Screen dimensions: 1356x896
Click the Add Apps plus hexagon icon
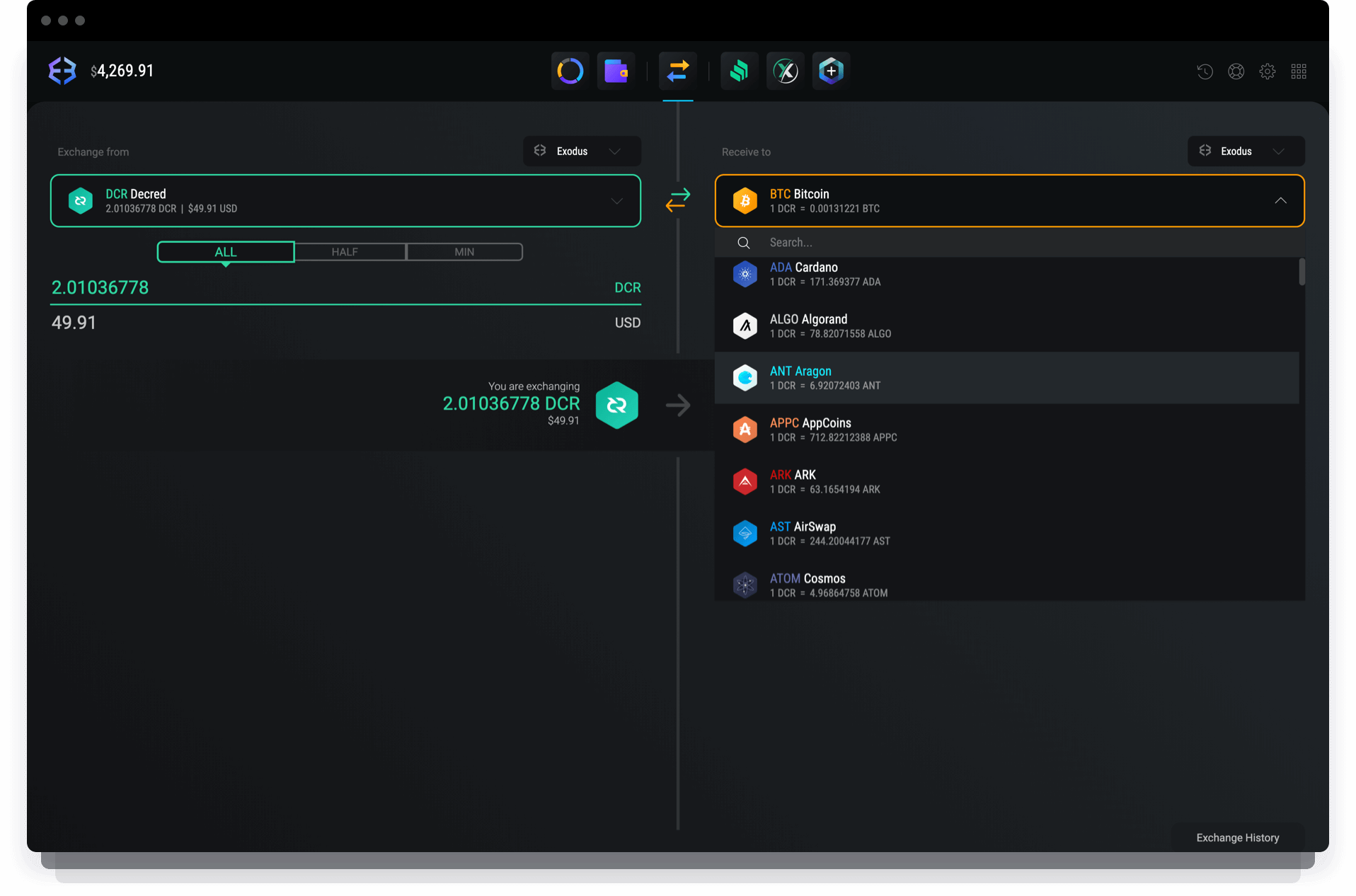click(x=831, y=71)
